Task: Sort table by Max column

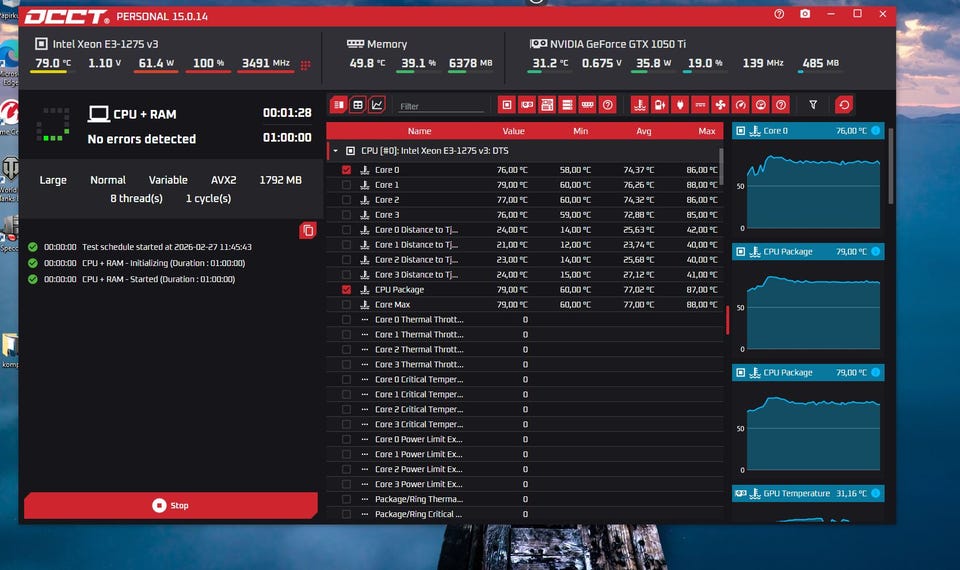Action: point(707,131)
